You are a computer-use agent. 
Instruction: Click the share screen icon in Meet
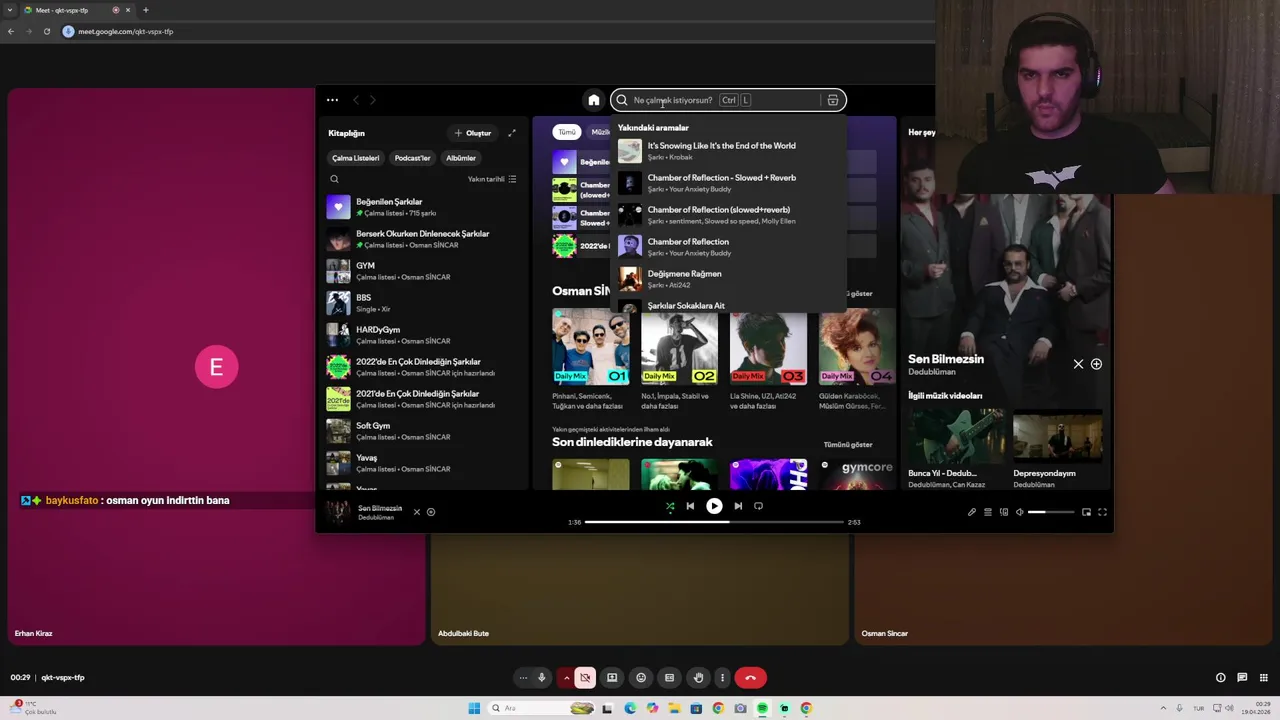point(612,678)
